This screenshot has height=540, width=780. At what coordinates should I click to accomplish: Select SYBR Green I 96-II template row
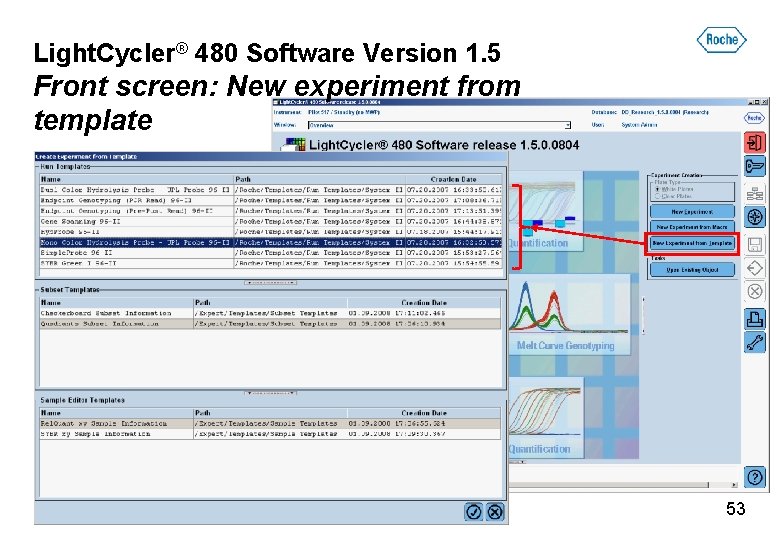[271, 264]
